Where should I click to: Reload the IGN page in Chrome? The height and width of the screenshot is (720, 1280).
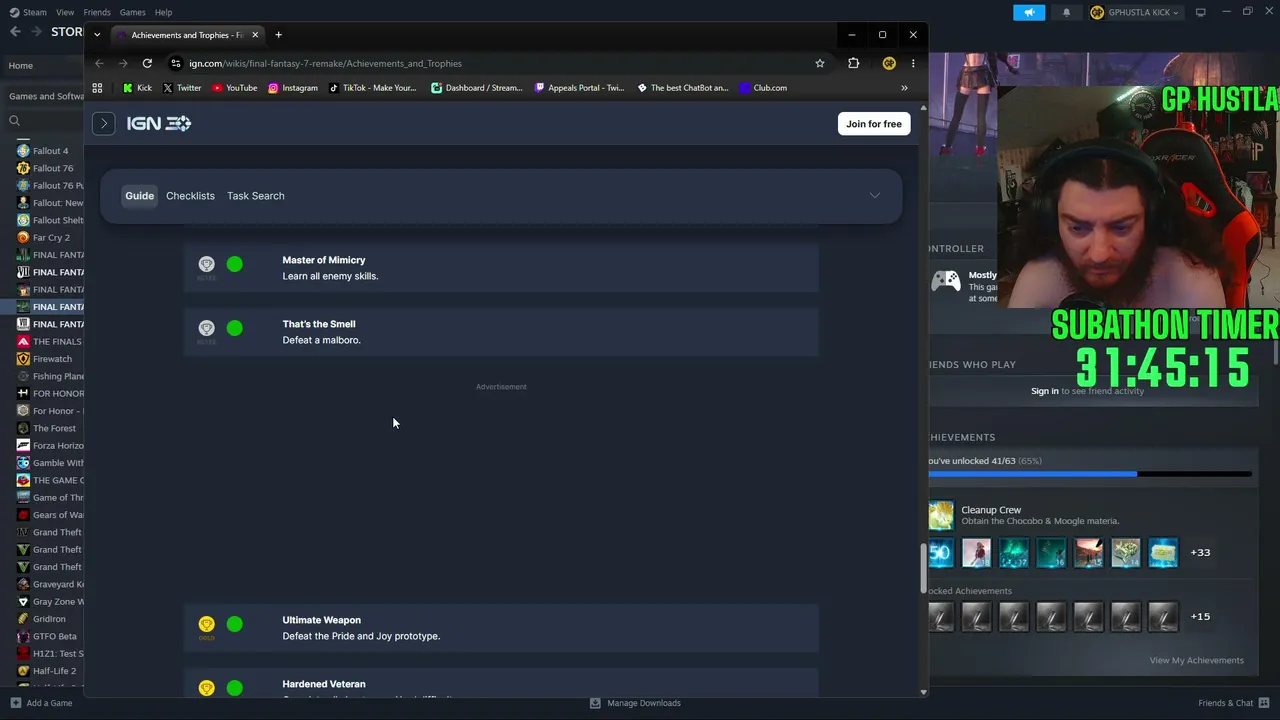(147, 63)
